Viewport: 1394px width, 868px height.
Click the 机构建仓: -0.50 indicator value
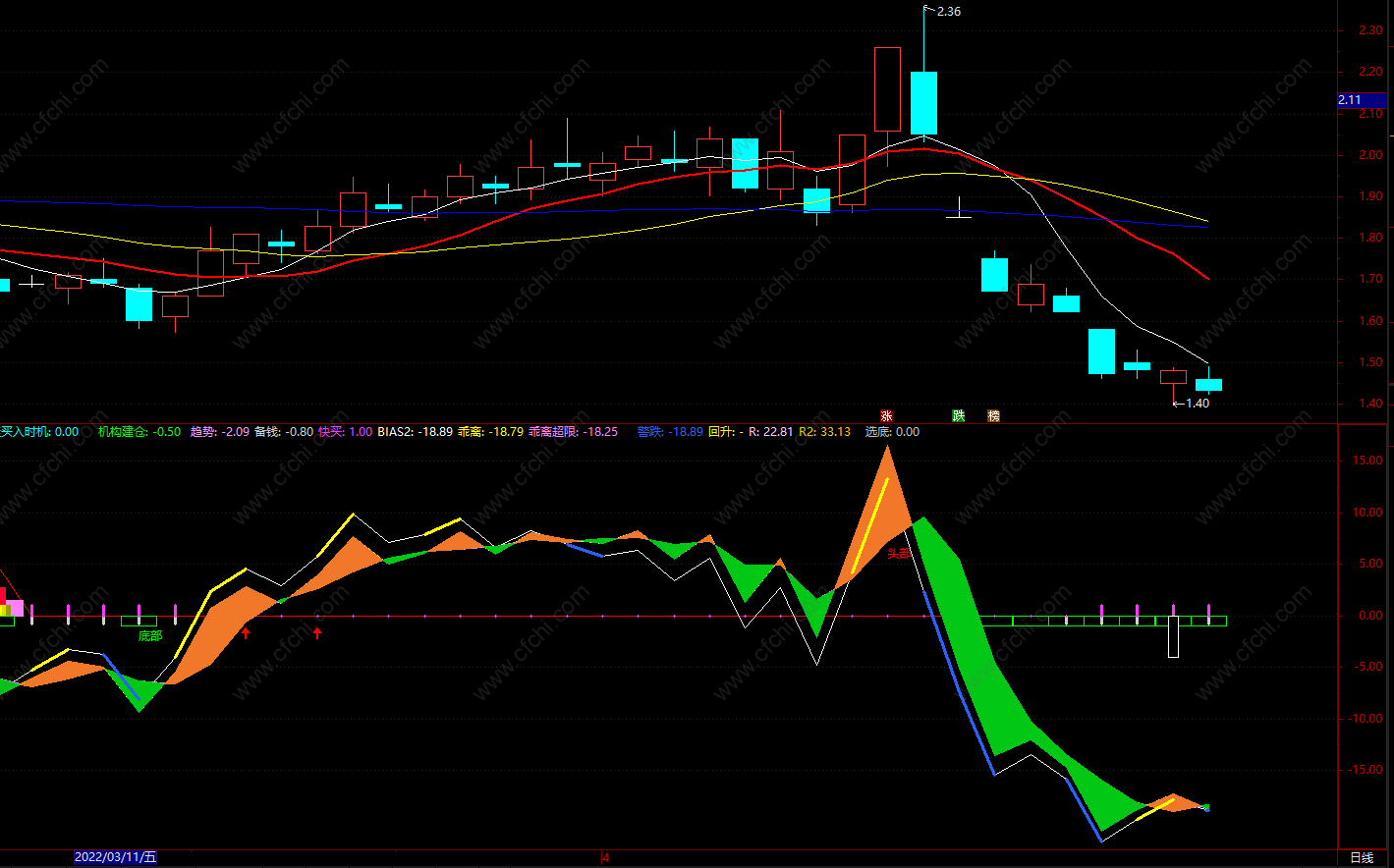click(x=139, y=432)
